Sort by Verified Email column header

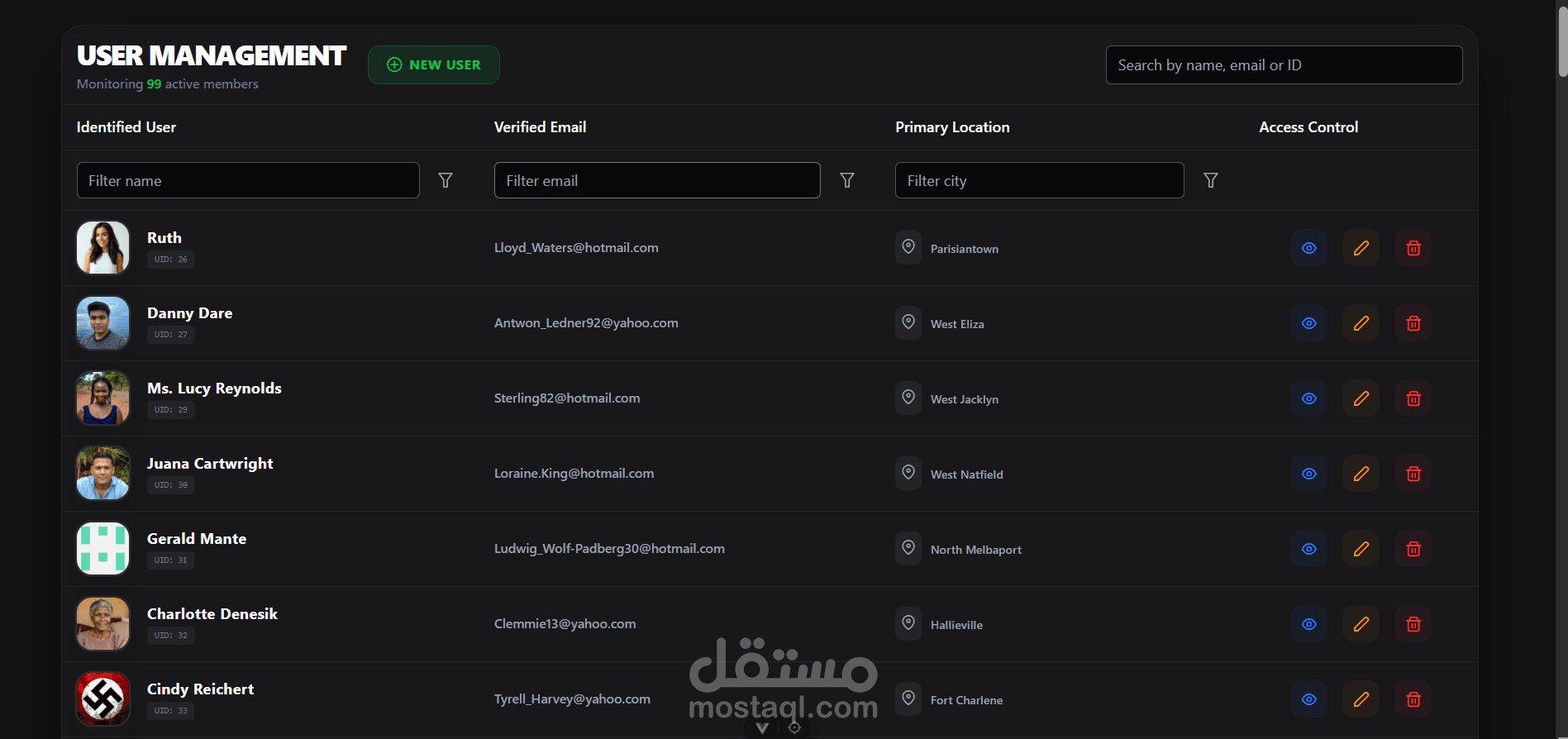click(541, 127)
